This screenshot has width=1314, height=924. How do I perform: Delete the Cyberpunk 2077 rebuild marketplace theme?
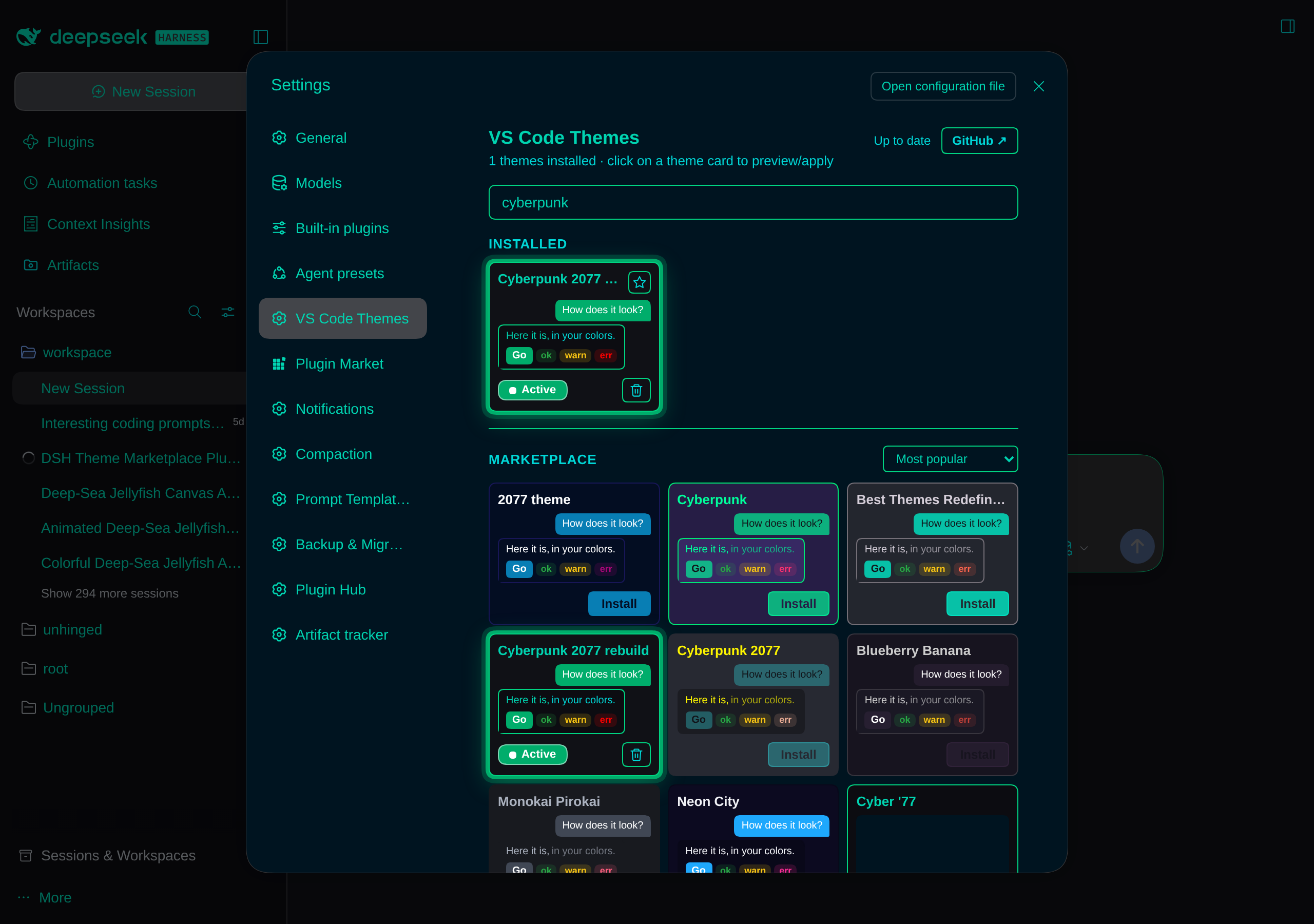636,755
